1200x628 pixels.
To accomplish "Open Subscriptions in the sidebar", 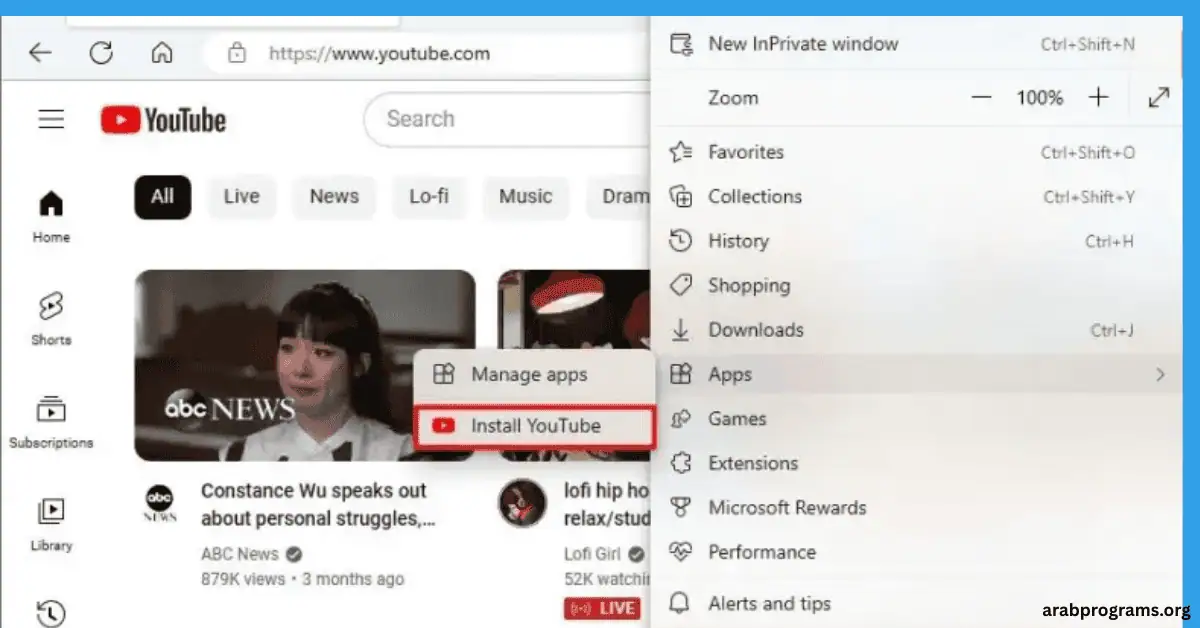I will click(51, 422).
